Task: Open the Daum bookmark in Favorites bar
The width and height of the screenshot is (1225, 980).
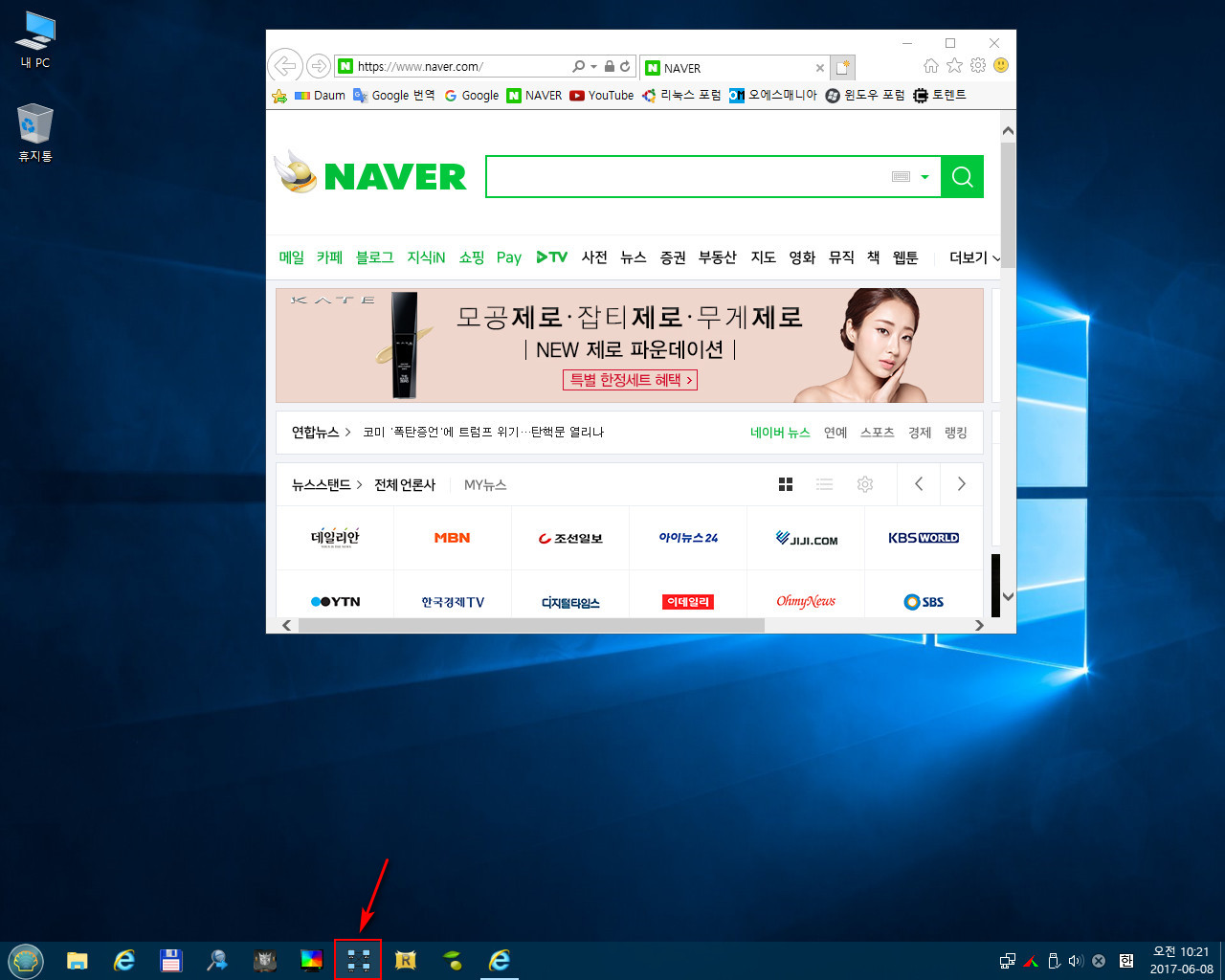Action: [x=320, y=96]
